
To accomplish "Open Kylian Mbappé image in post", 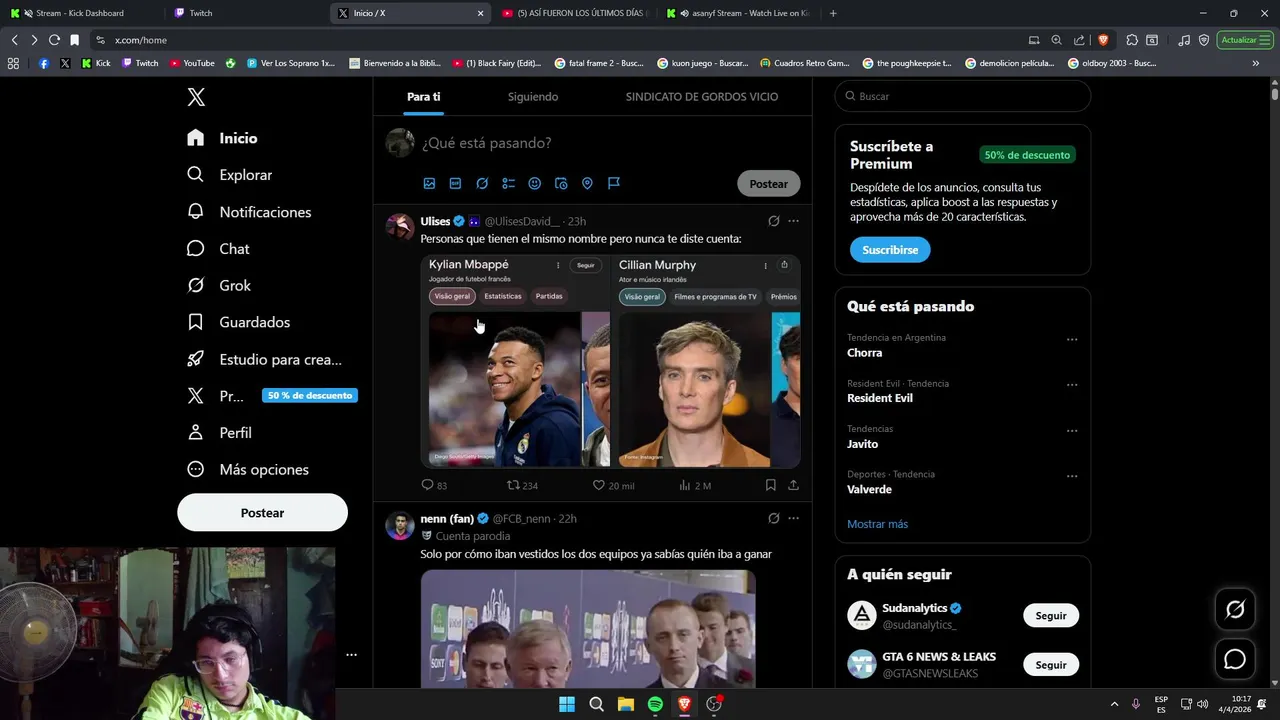I will 515,361.
